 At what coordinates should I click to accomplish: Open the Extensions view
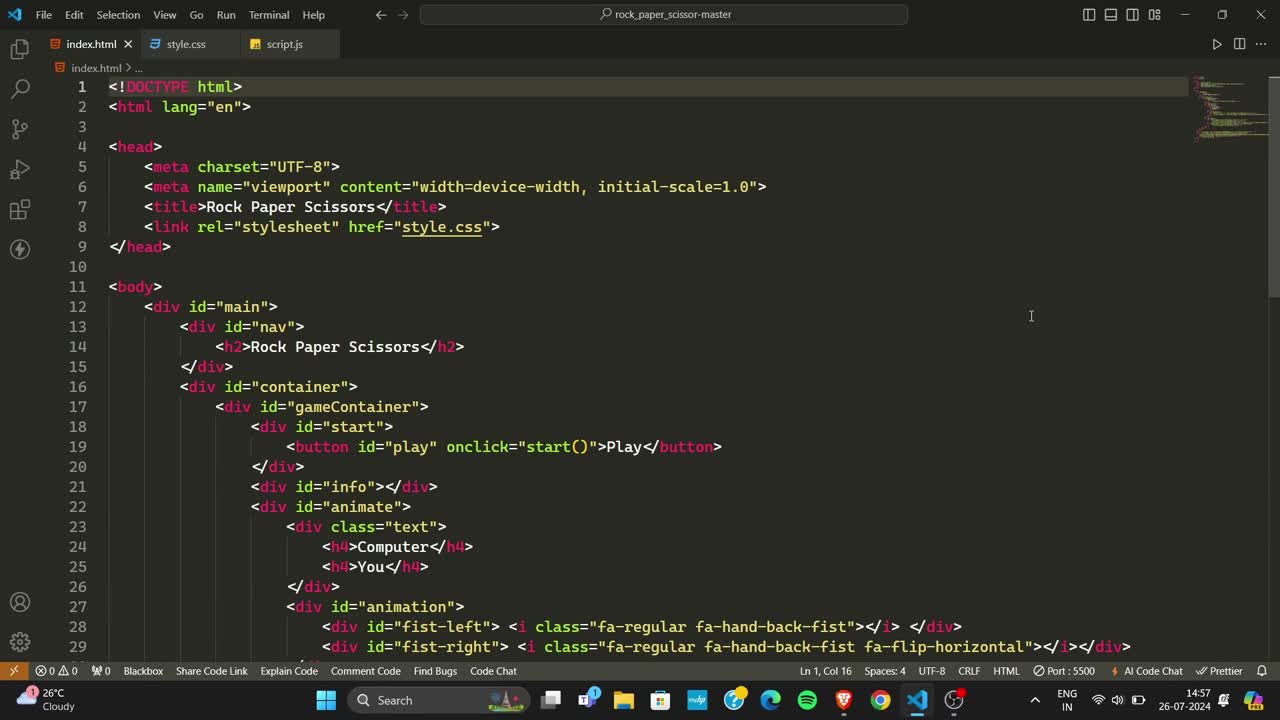20,209
